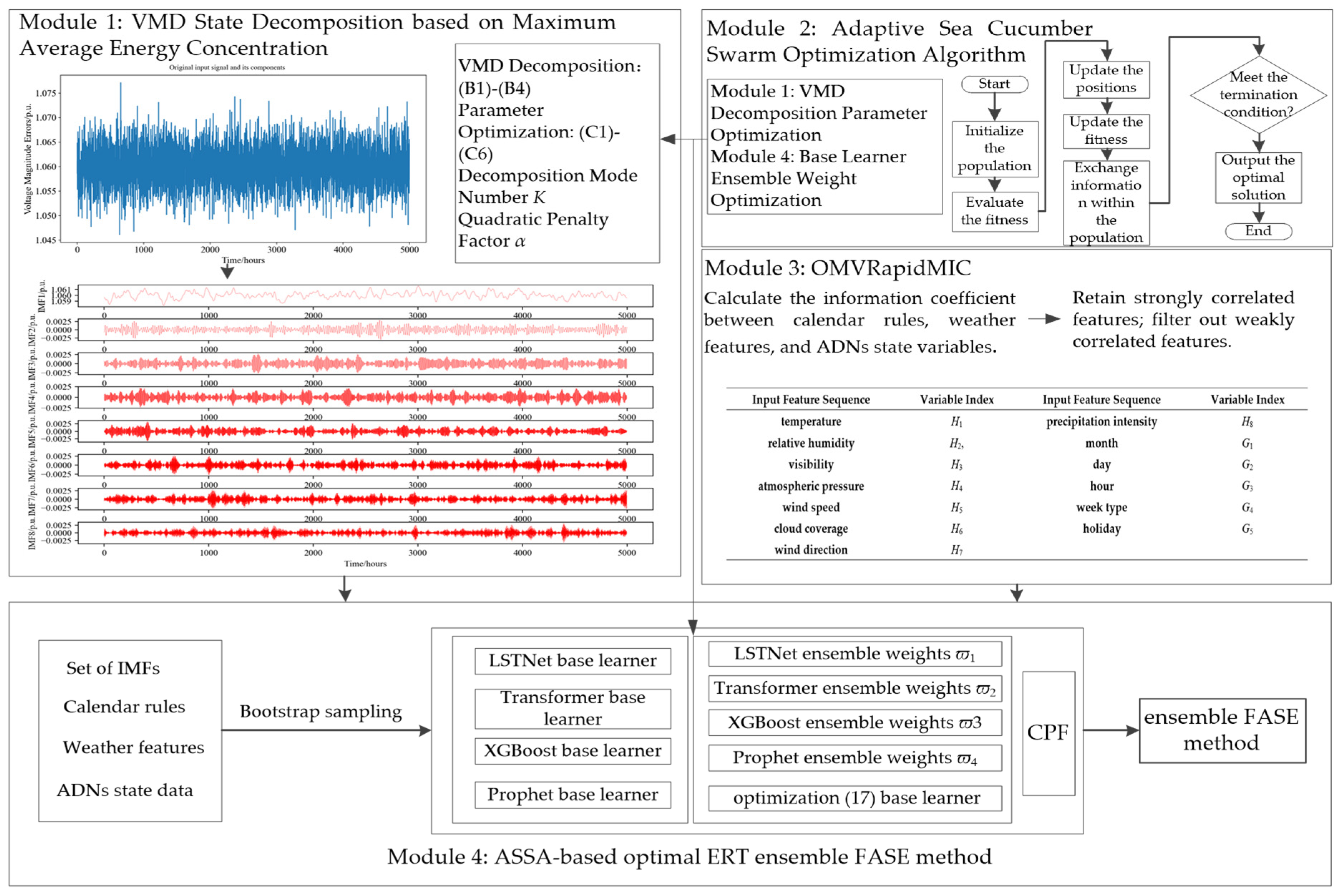
Task: Click the Prophet base learner box
Action: 572,794
